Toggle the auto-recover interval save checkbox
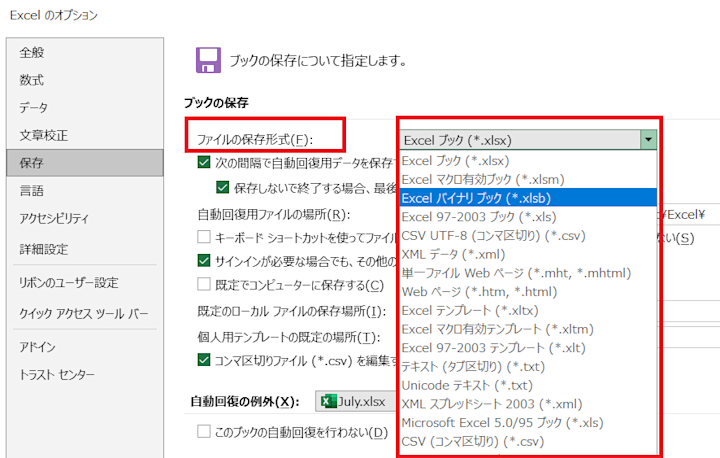Image resolution: width=720 pixels, height=458 pixels. pos(204,162)
